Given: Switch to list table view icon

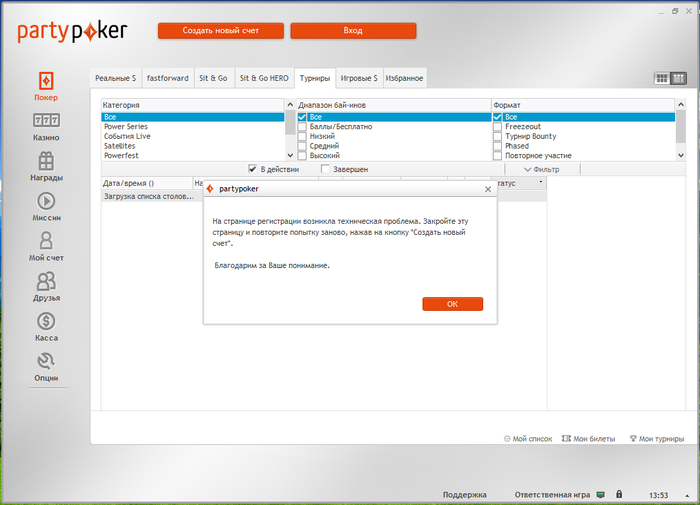Looking at the screenshot, I should click(678, 79).
